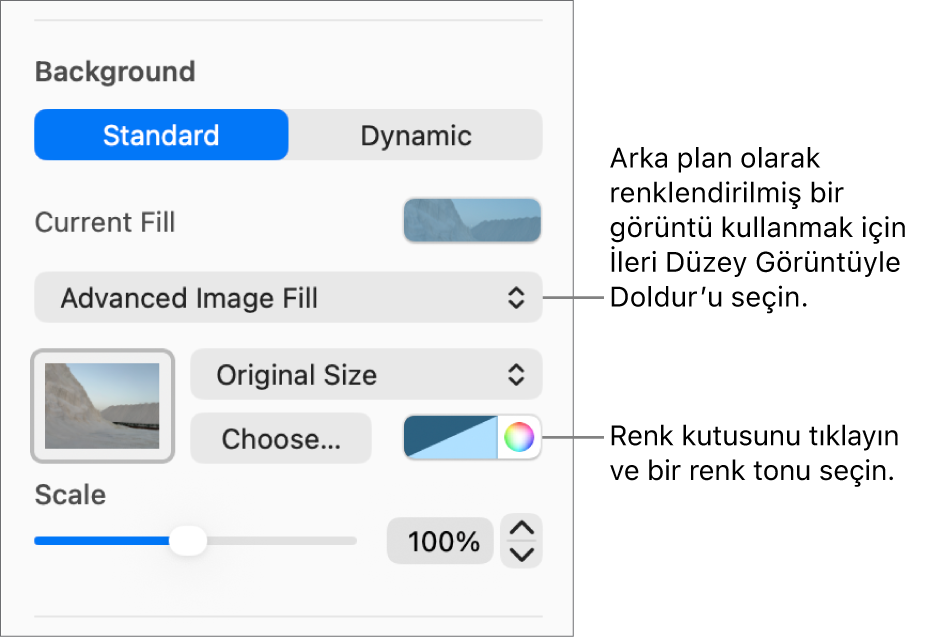Viewport: 951px width, 638px height.
Task: Open the Current Fill preview swatch
Action: coord(472,220)
